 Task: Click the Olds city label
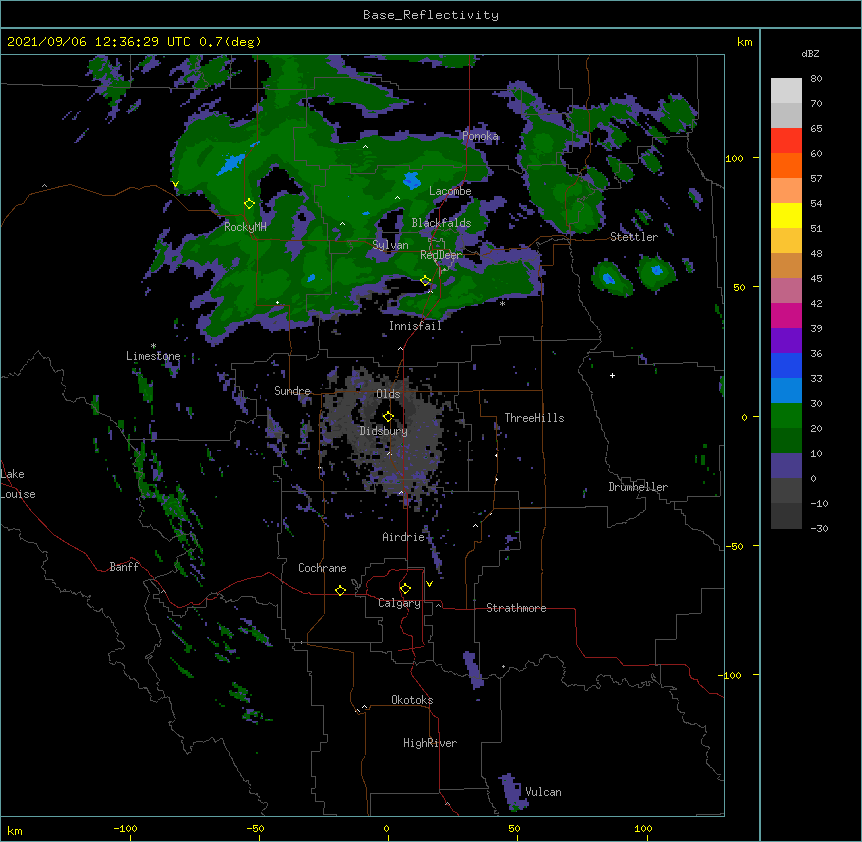[x=388, y=394]
